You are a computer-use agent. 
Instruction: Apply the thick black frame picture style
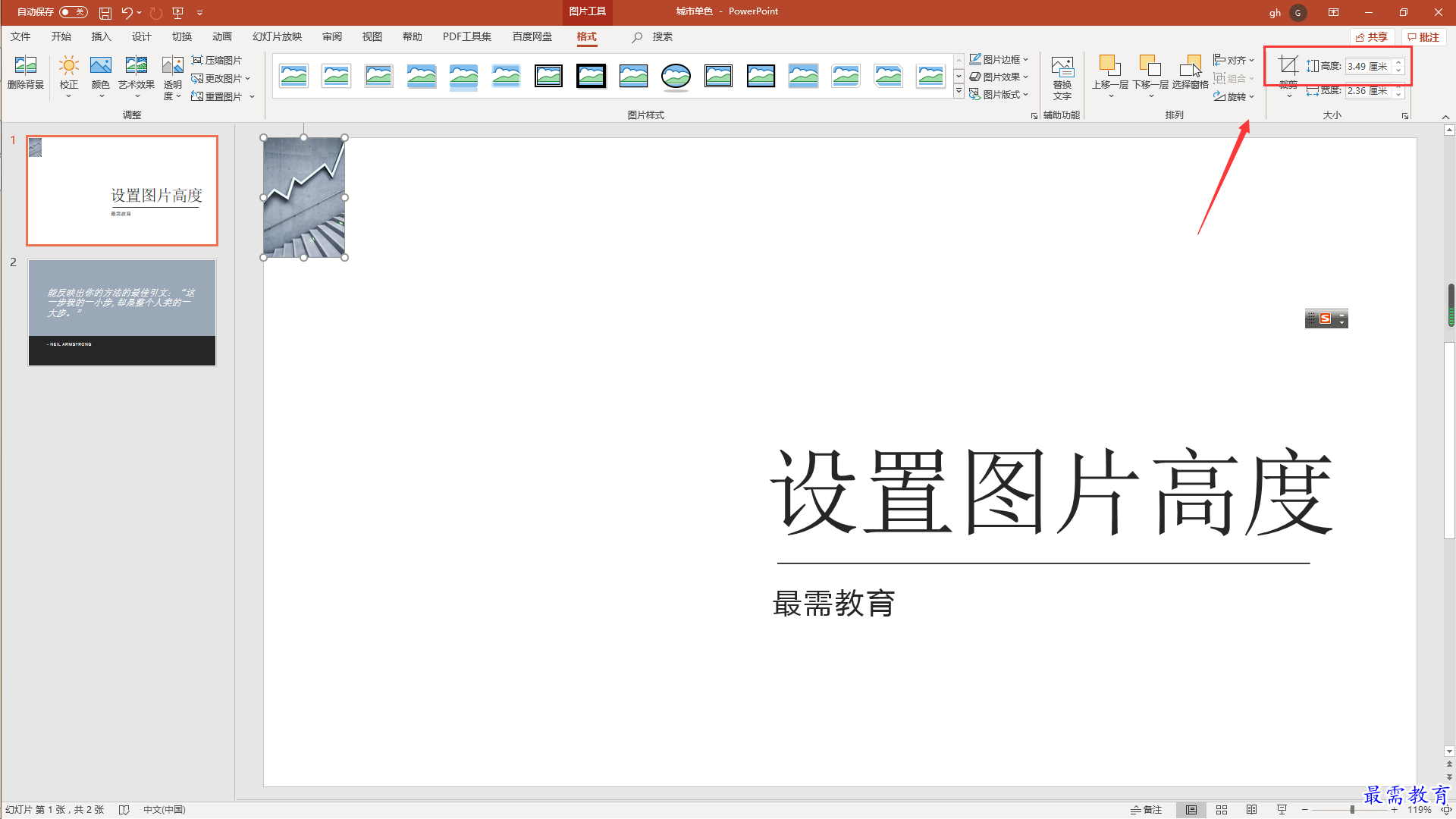[591, 76]
